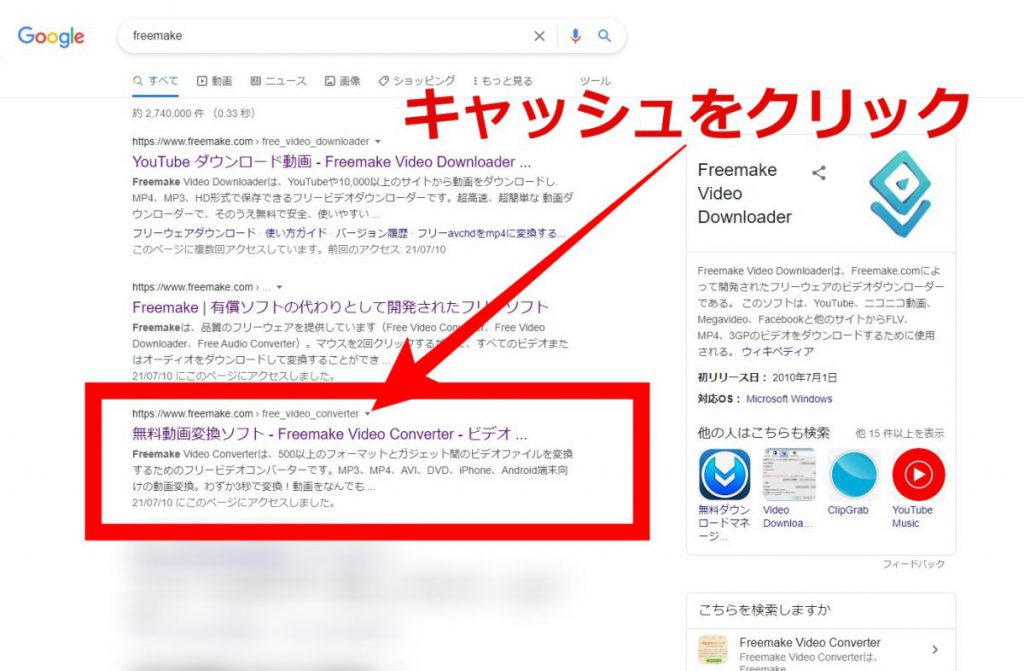Viewport: 1024px width, 671px height.
Task: Open the もっと見る menu
Action: pyautogui.click(x=503, y=81)
